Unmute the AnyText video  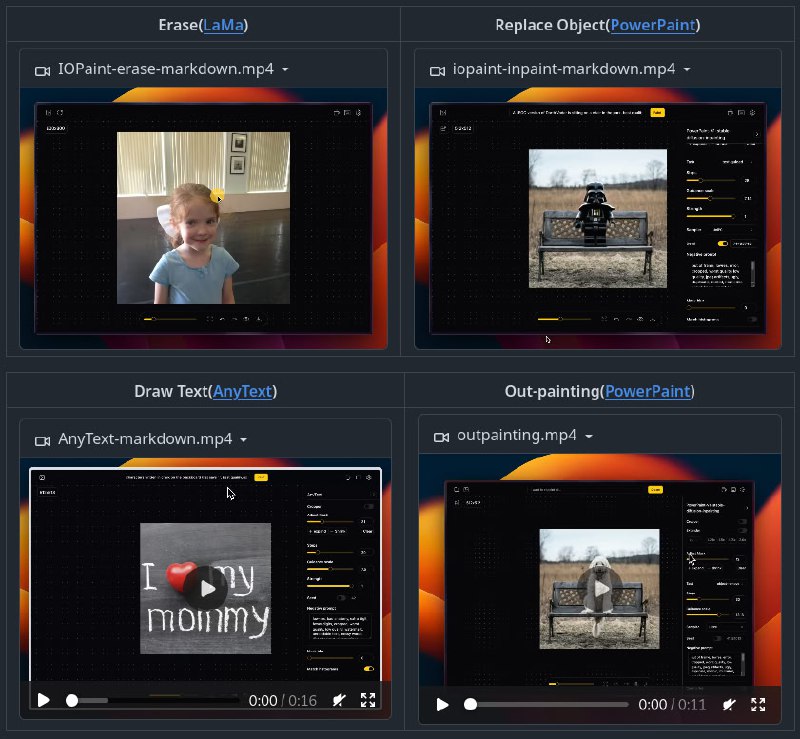coord(338,700)
